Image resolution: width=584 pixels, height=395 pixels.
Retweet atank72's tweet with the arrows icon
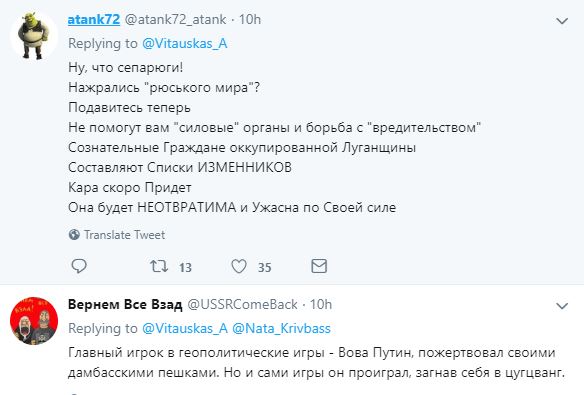point(159,267)
